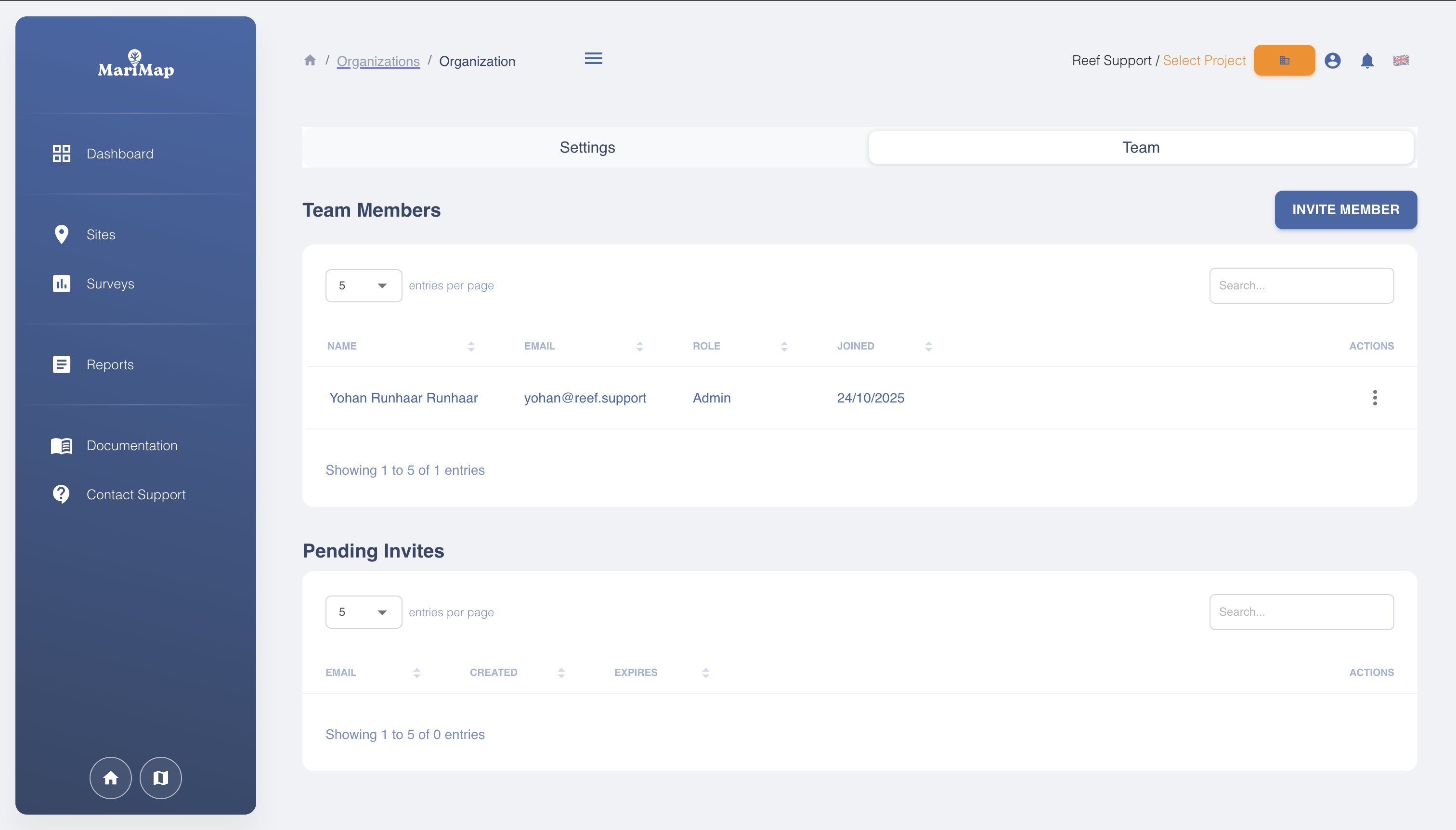This screenshot has height=830, width=1456.
Task: Open the Reports section
Action: coord(110,364)
